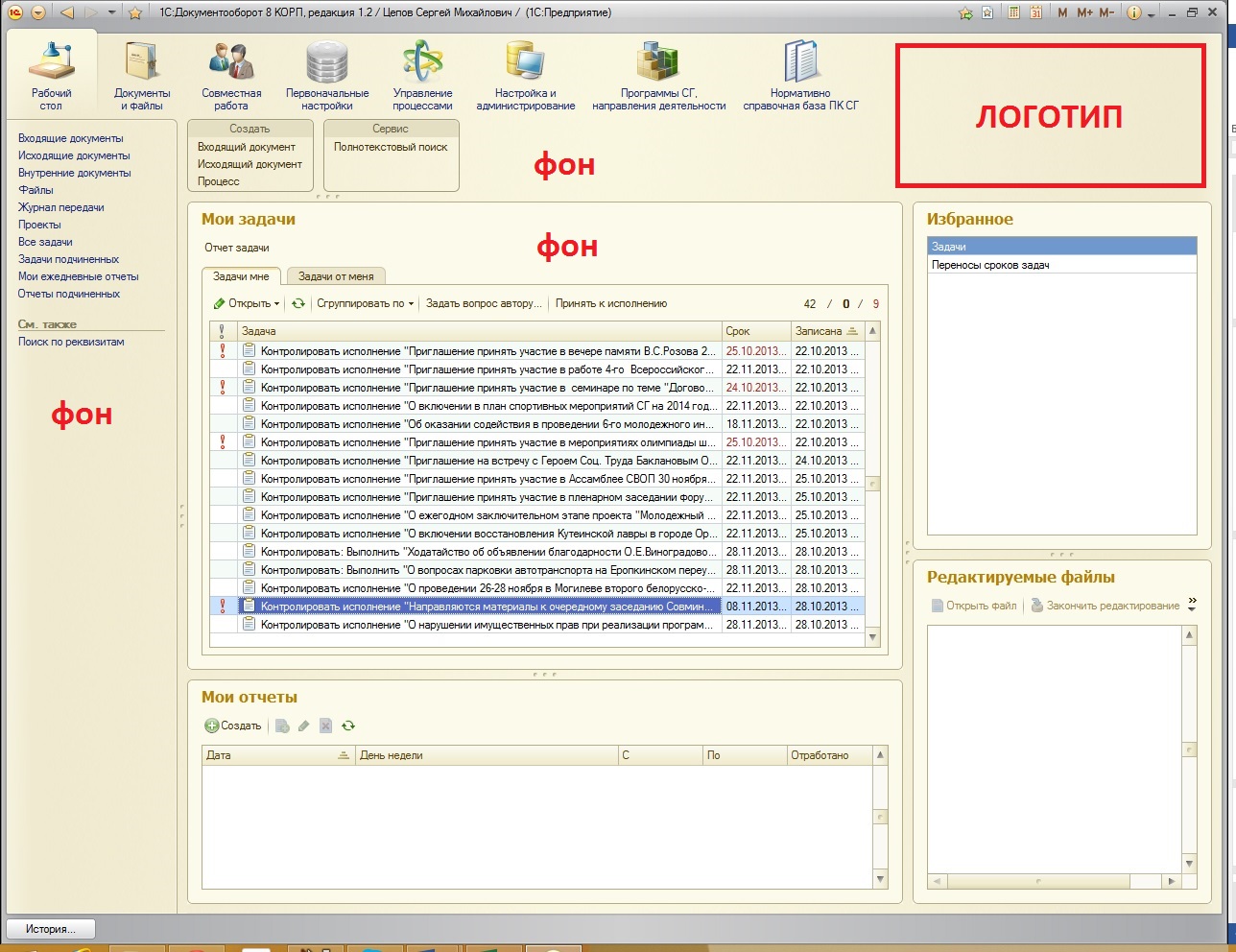
Task: Click Поиск по реквизитам link
Action: (x=71, y=342)
